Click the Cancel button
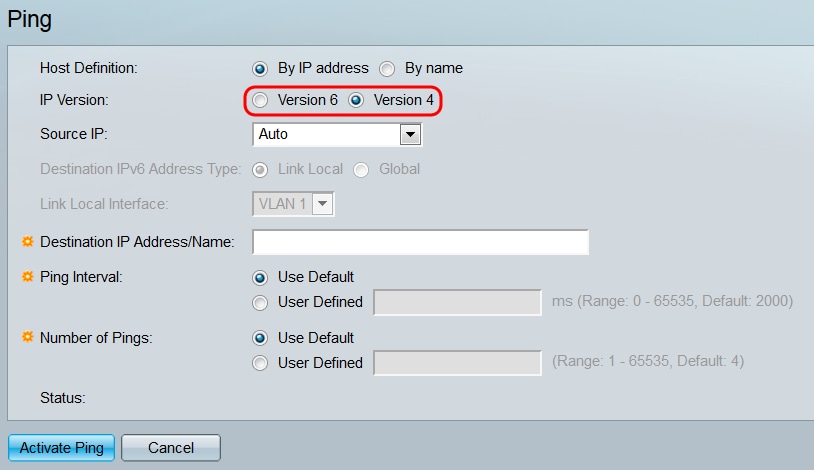The height and width of the screenshot is (470, 814). pos(170,448)
